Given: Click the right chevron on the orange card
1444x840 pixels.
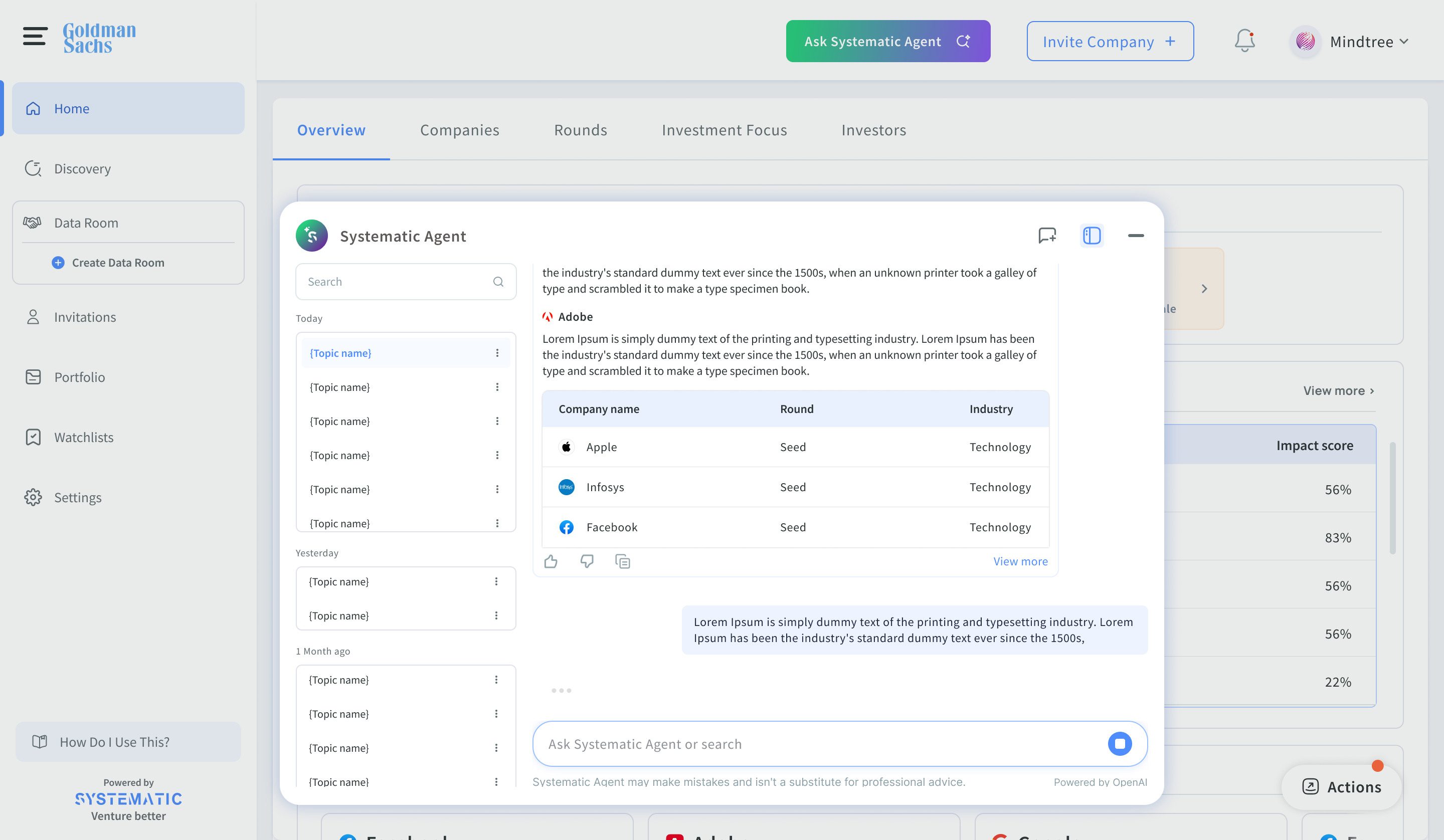Looking at the screenshot, I should coord(1204,288).
